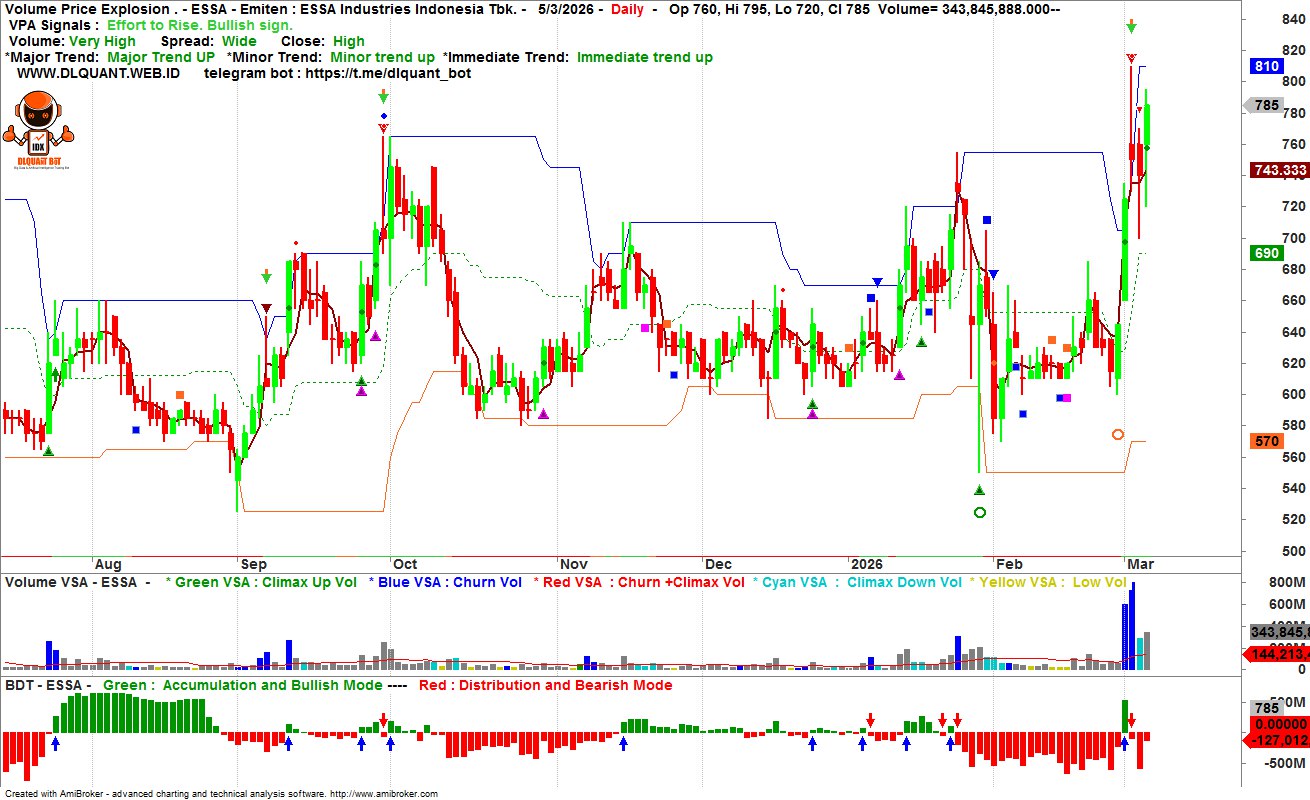Click the red 'Daily' timeframe label
This screenshot has height=800, width=1310.
pyautogui.click(x=627, y=9)
